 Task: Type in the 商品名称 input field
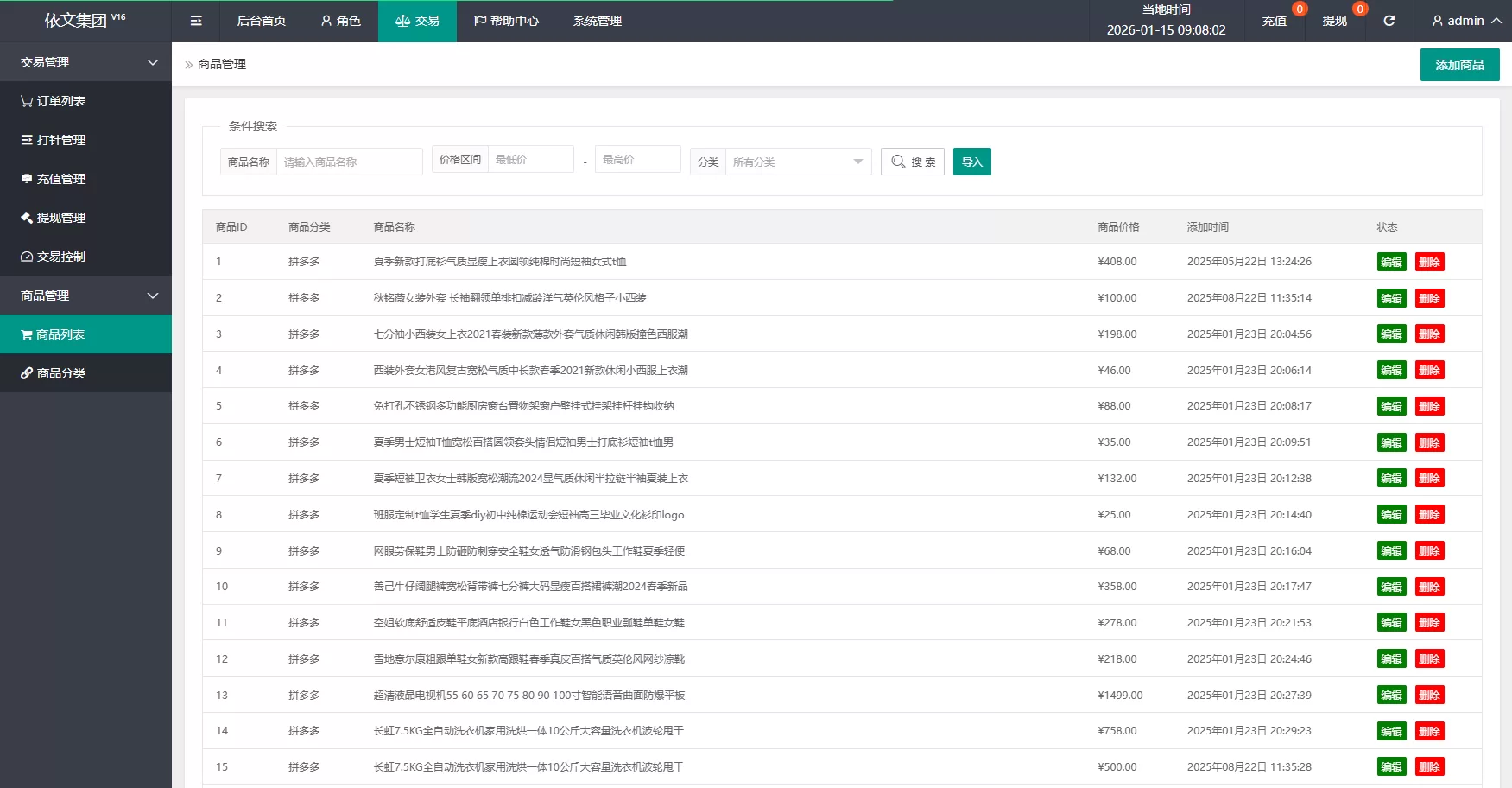coord(349,161)
